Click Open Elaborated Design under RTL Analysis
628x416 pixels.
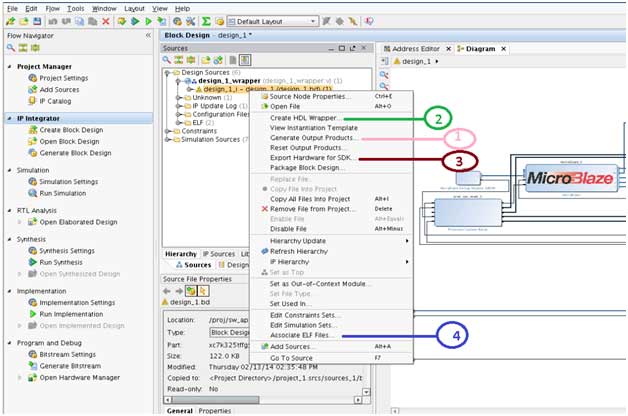coord(78,222)
